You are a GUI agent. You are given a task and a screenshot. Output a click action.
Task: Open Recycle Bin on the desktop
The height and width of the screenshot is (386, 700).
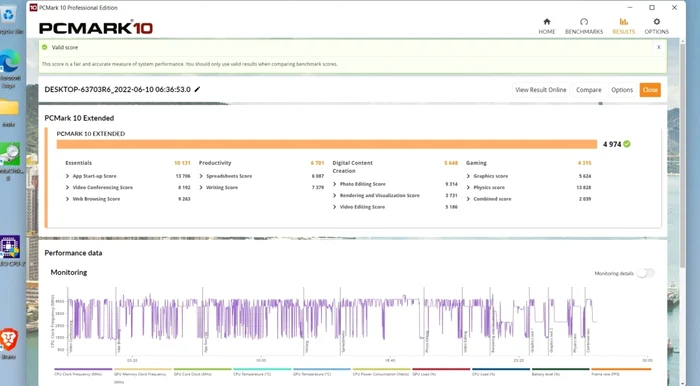[9, 19]
